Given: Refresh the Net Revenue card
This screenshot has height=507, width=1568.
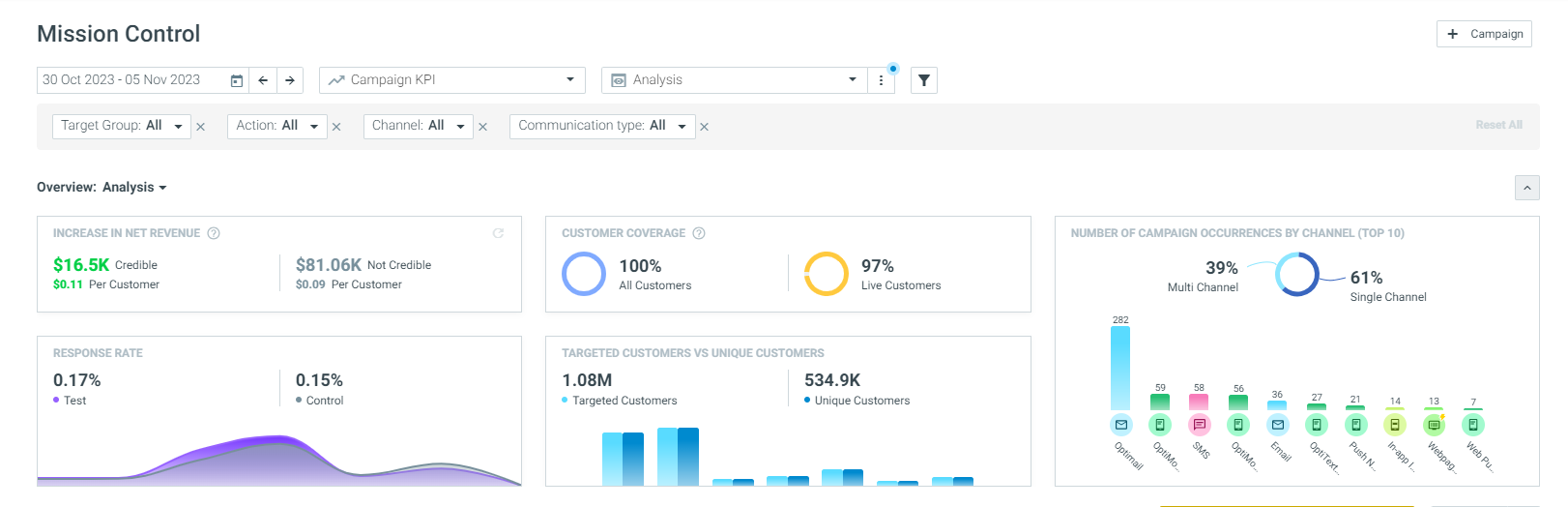Looking at the screenshot, I should pos(499,233).
